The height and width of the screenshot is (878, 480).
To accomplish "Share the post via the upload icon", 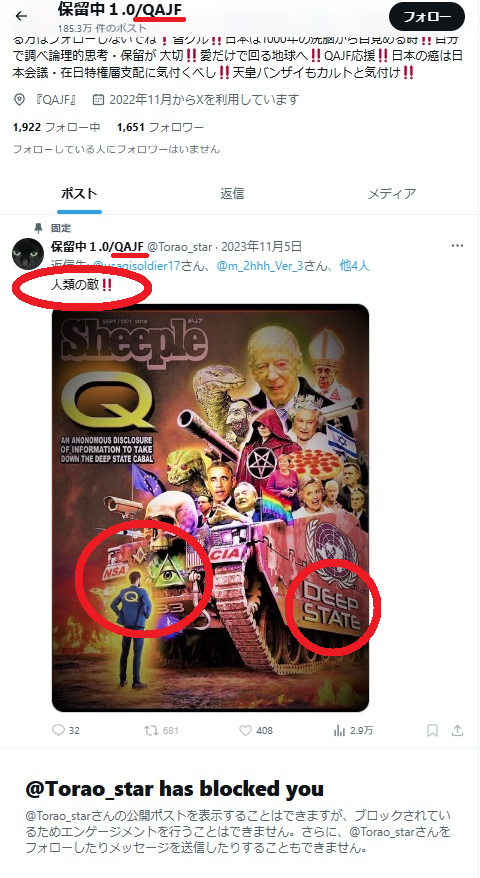I will click(458, 730).
